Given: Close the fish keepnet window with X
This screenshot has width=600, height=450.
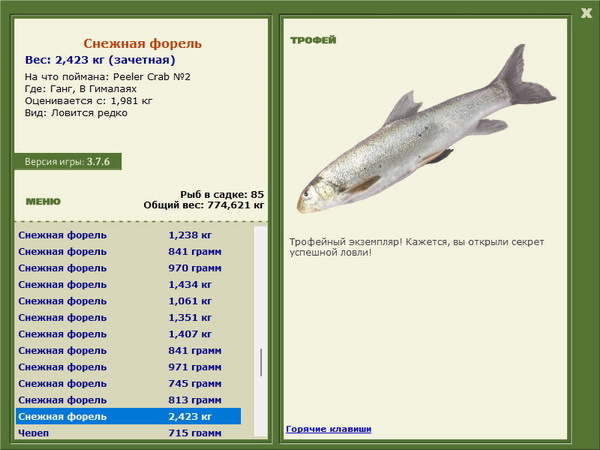Looking at the screenshot, I should click(x=586, y=13).
